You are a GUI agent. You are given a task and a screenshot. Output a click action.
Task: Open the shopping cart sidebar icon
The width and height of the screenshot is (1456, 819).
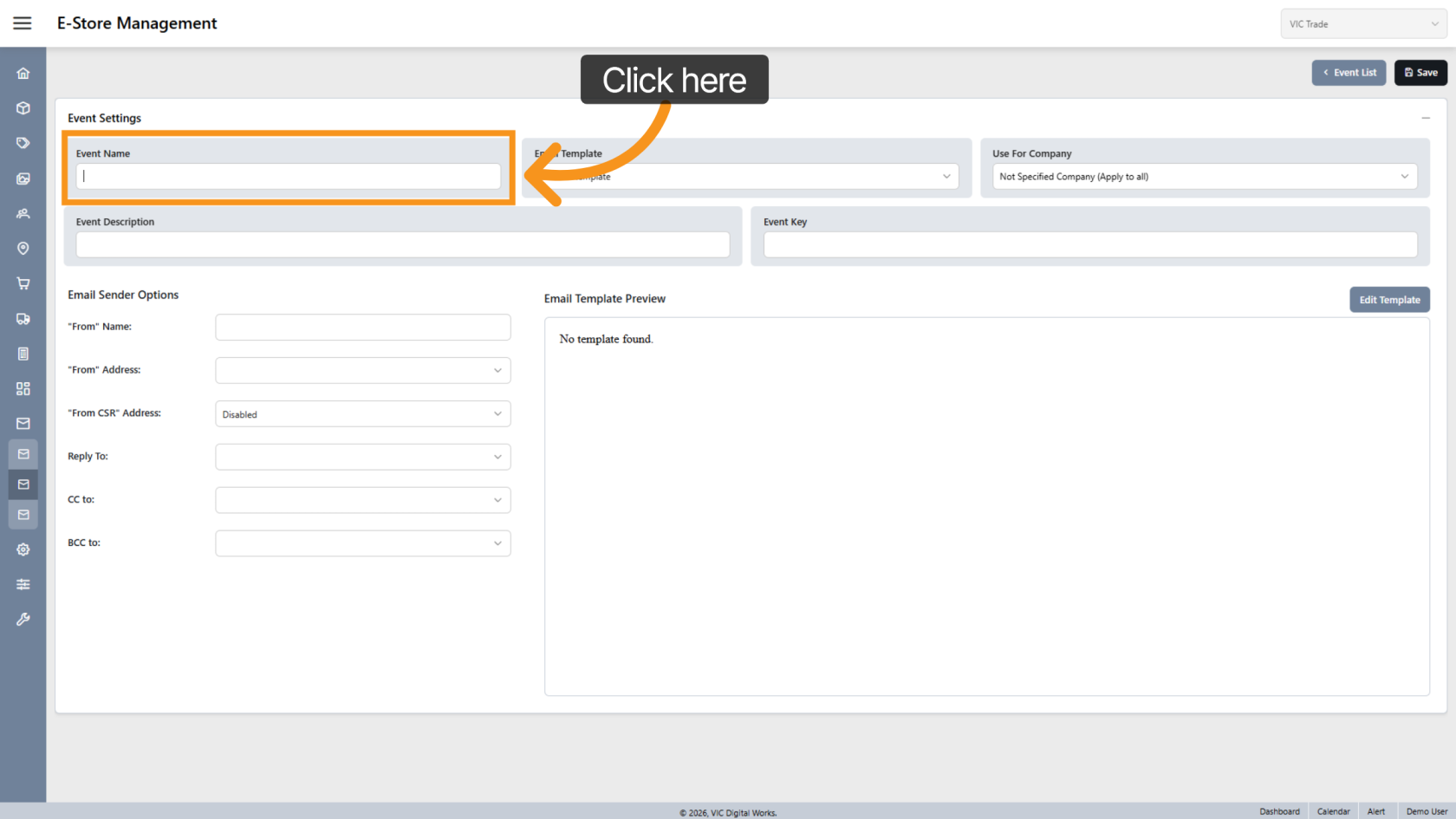click(x=23, y=283)
